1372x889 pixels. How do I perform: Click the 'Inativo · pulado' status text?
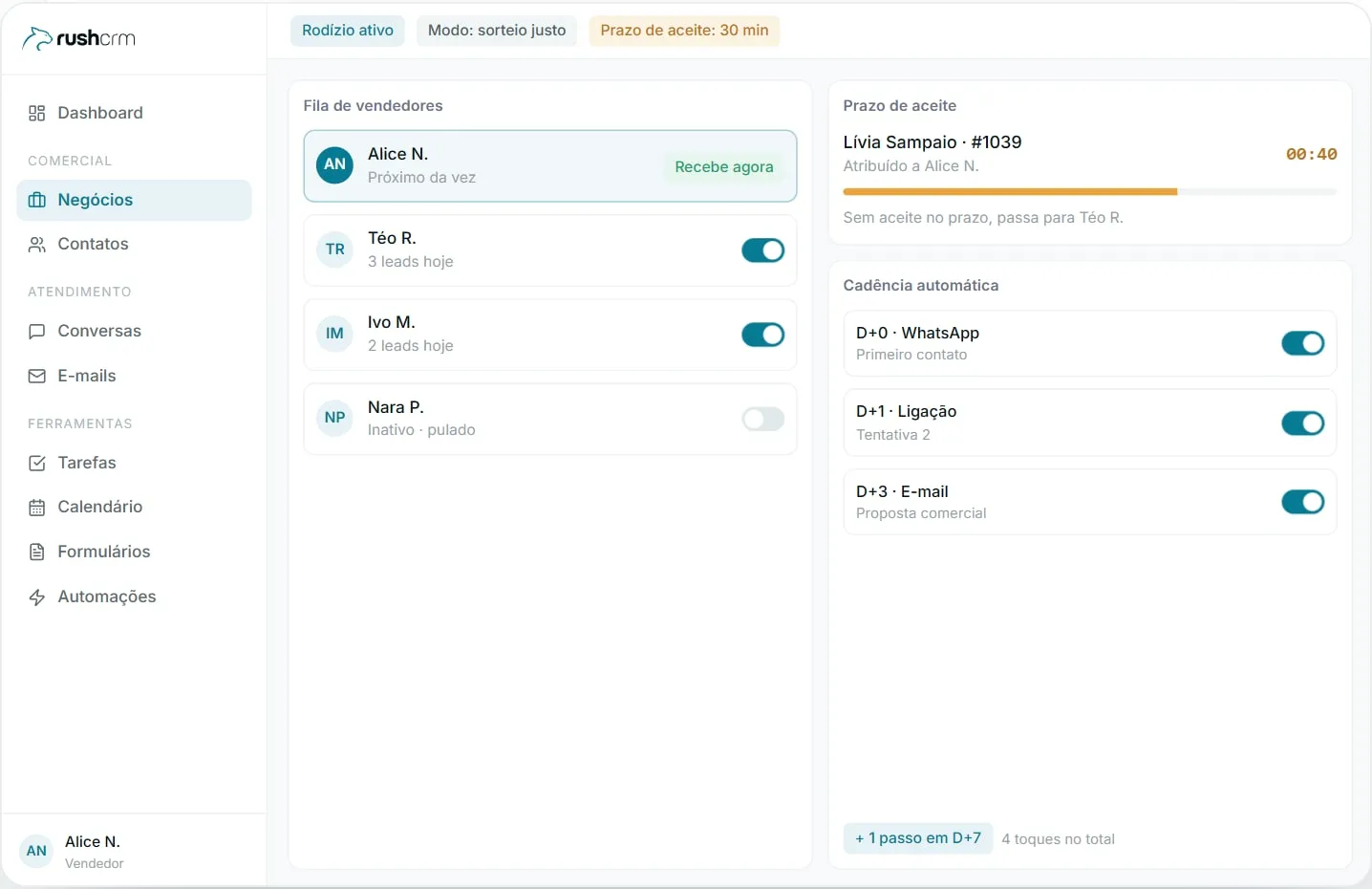point(421,430)
